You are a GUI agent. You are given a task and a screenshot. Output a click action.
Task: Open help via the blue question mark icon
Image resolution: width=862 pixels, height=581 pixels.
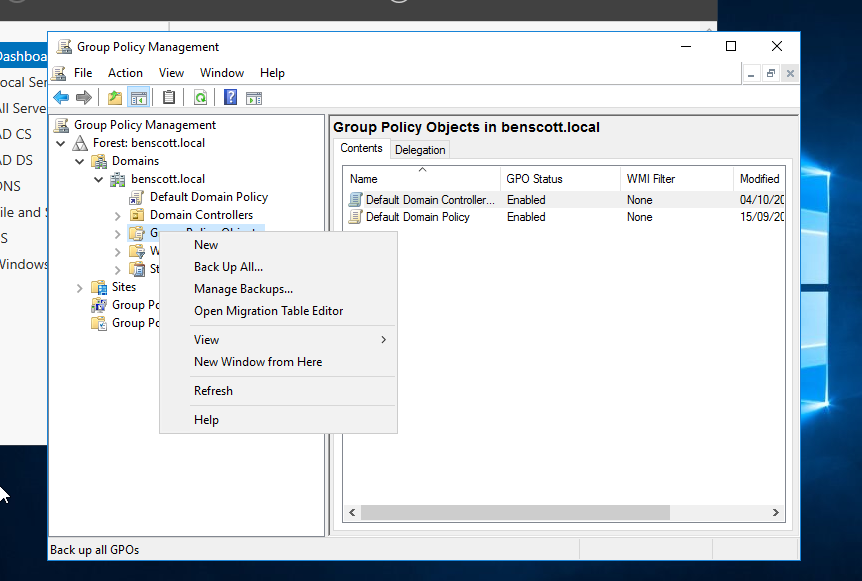click(x=230, y=97)
